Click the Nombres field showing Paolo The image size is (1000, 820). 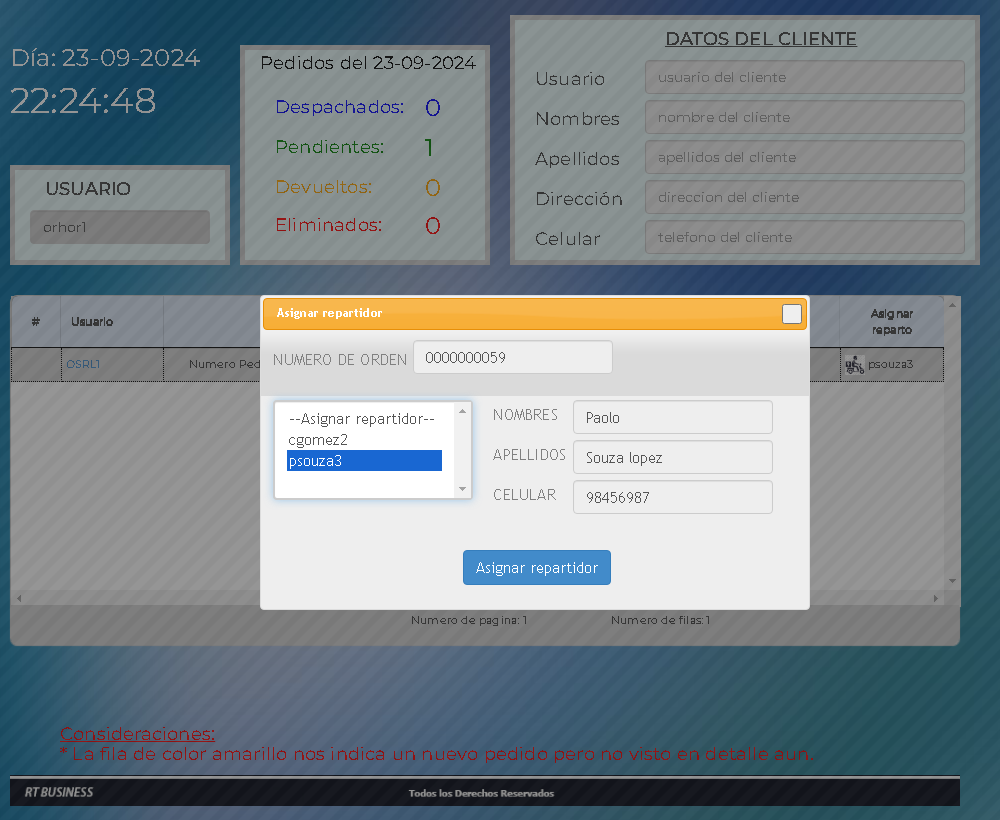pyautogui.click(x=672, y=417)
